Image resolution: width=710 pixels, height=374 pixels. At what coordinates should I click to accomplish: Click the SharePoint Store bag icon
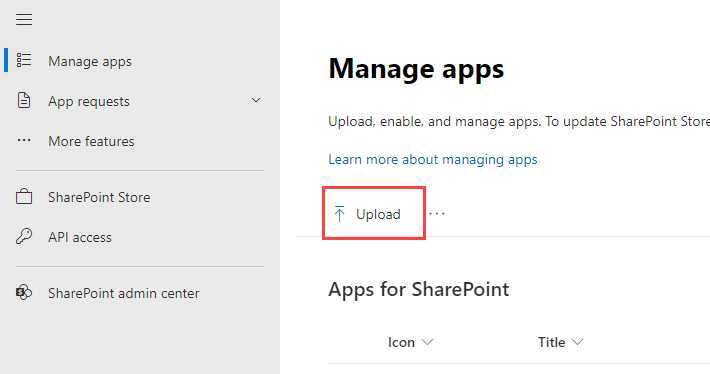pyautogui.click(x=24, y=197)
